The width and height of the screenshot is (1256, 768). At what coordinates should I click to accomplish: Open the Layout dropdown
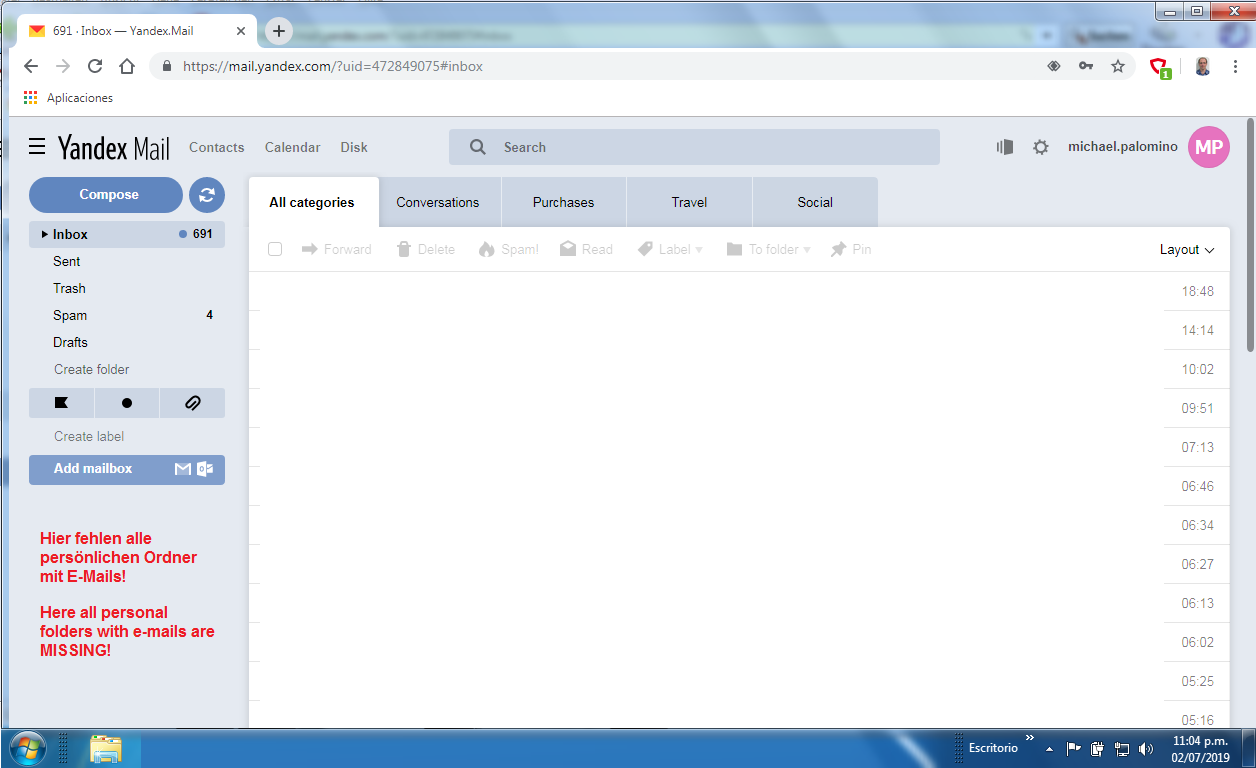click(1187, 249)
